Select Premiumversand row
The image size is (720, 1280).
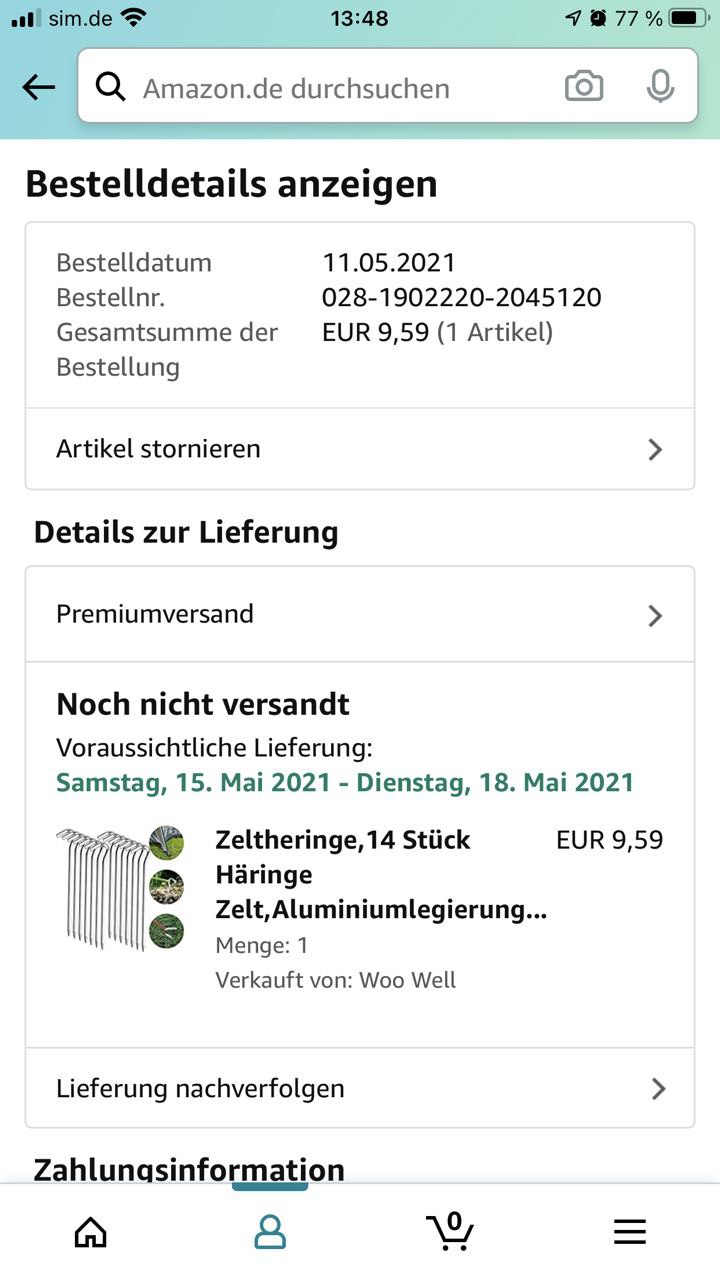360,614
